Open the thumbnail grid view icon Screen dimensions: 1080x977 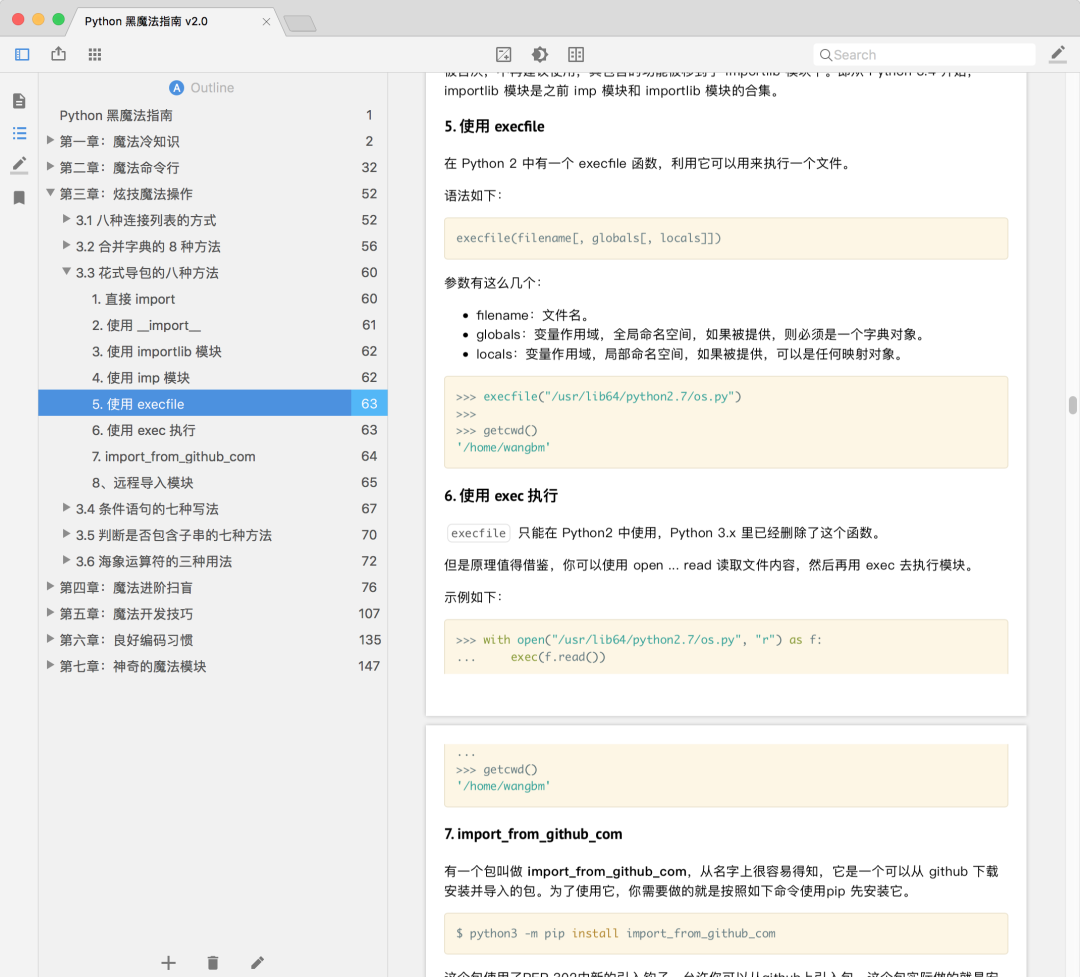tap(95, 54)
